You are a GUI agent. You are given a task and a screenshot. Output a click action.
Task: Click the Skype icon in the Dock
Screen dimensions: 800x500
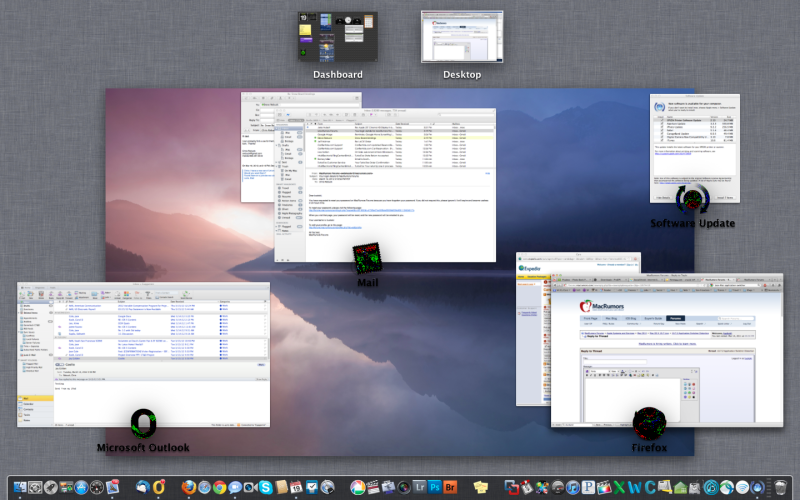(266, 487)
